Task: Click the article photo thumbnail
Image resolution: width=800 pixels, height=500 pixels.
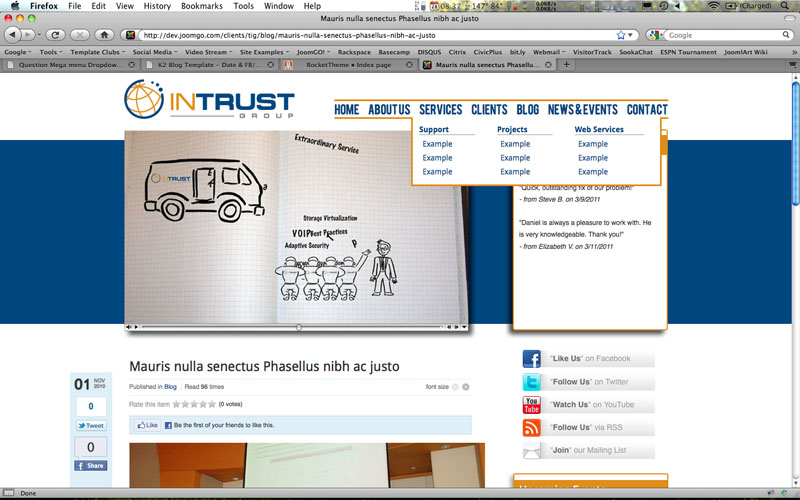Action: tap(307, 465)
